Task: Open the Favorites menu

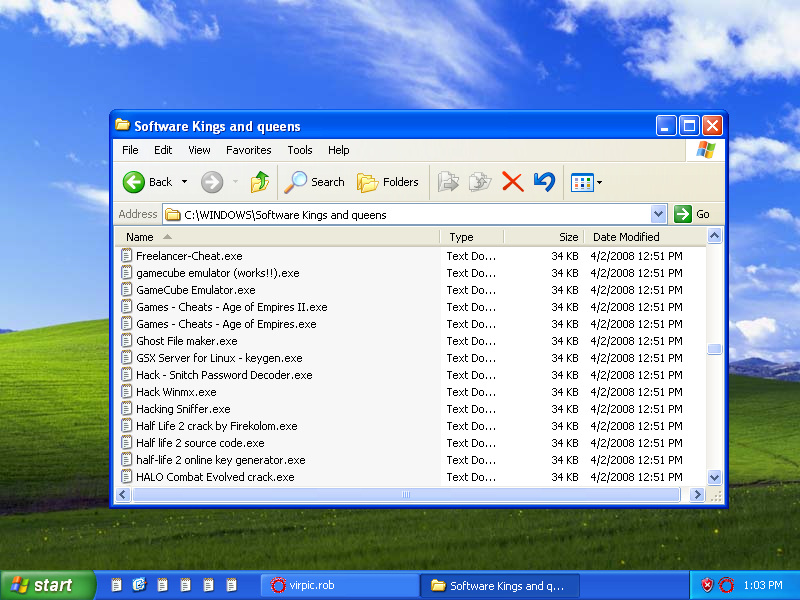Action: click(248, 150)
